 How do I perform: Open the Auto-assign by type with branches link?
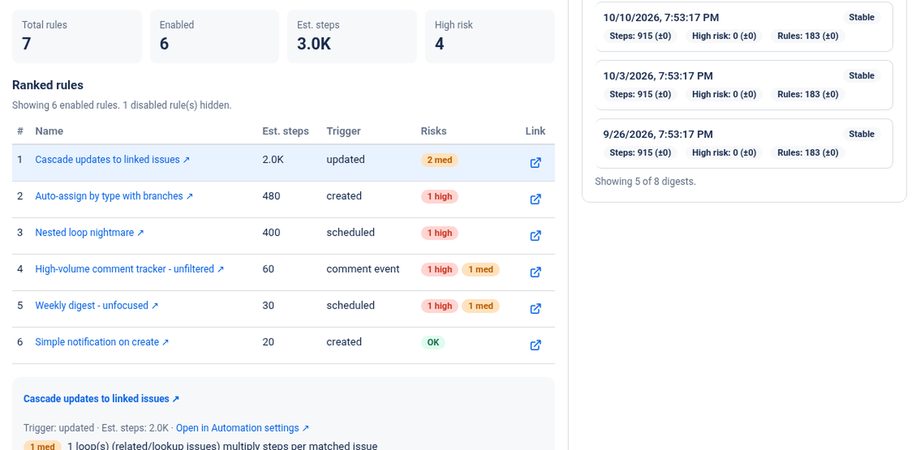pyautogui.click(x=114, y=196)
